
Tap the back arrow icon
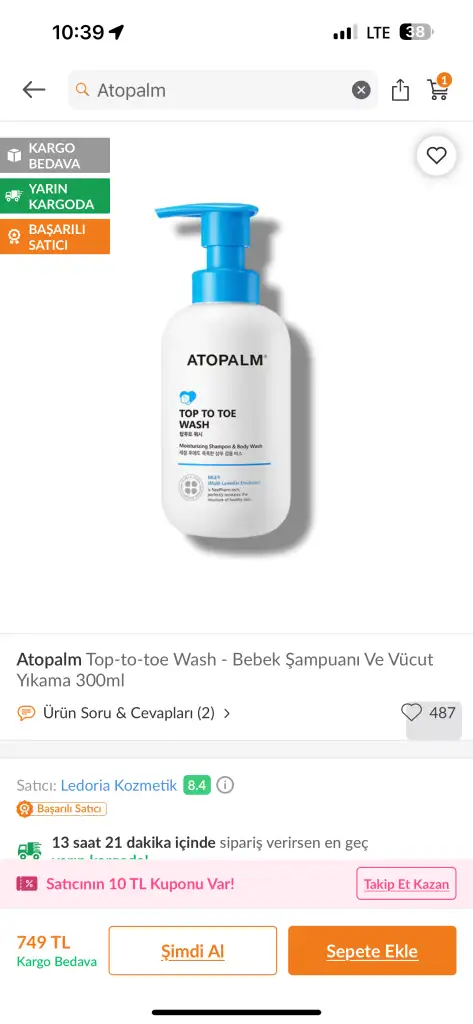[34, 89]
